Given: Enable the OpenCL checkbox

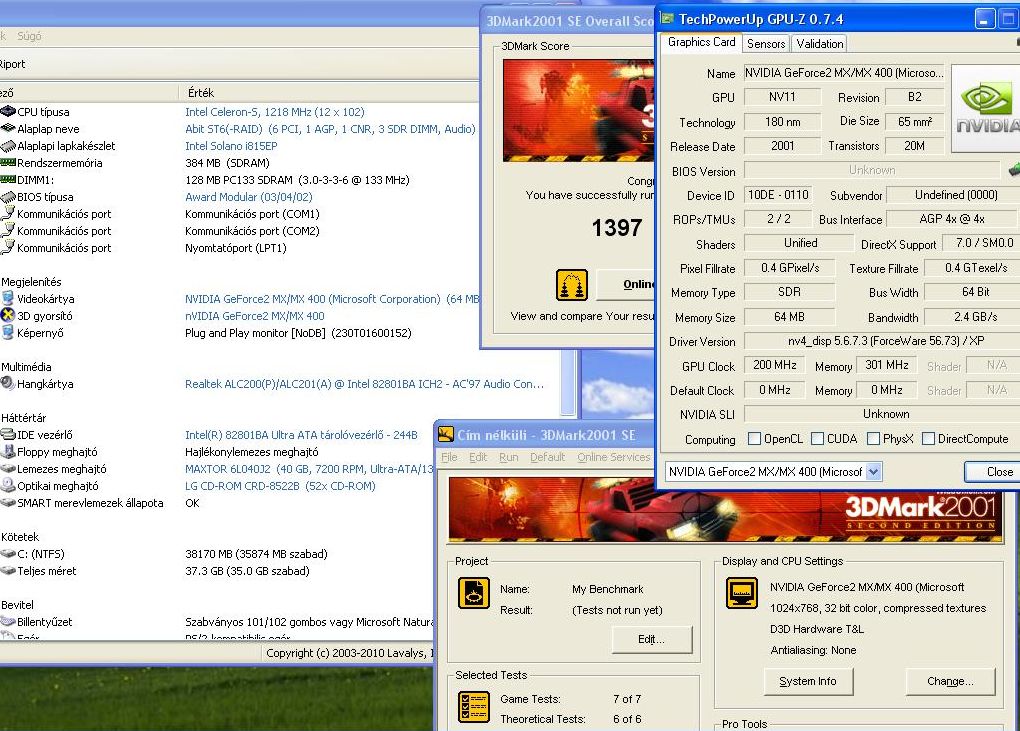Looking at the screenshot, I should [755, 439].
